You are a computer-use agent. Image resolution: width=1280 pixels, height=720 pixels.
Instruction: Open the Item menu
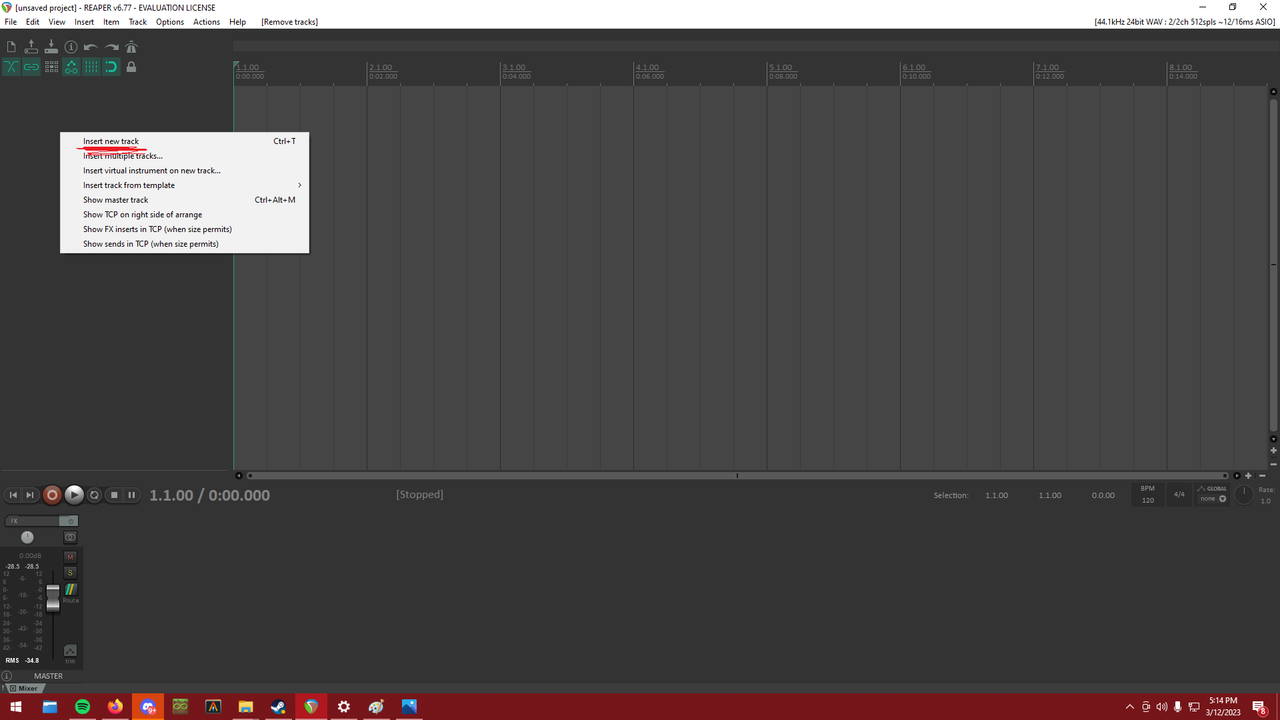[111, 22]
